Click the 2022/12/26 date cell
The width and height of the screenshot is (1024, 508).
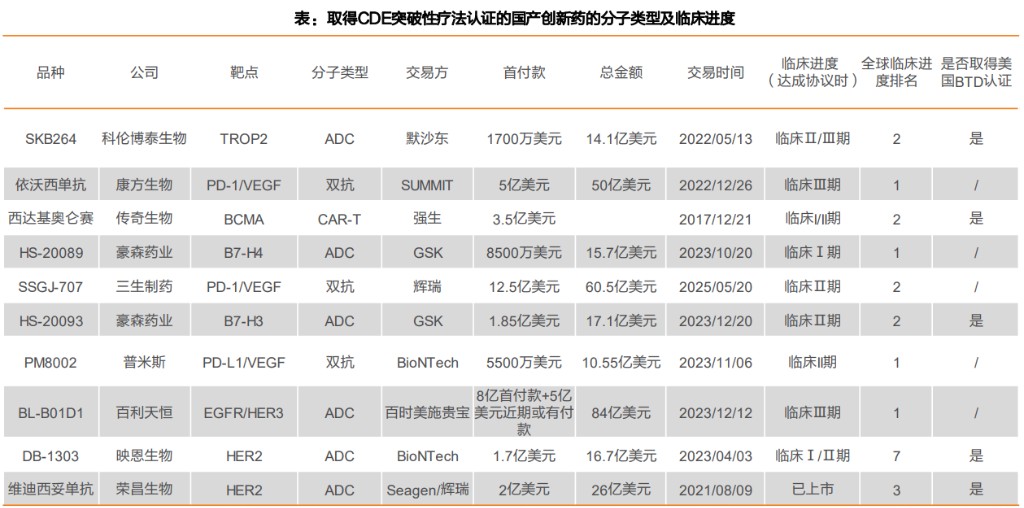[716, 185]
